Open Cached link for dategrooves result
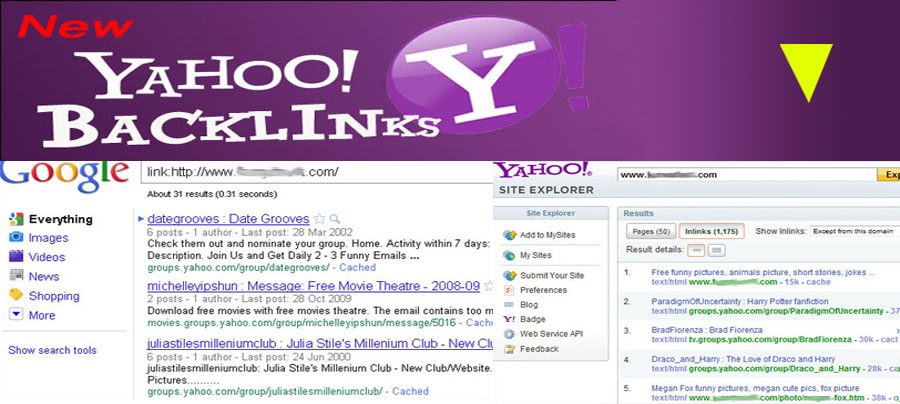Image resolution: width=900 pixels, height=404 pixels. pos(357,267)
